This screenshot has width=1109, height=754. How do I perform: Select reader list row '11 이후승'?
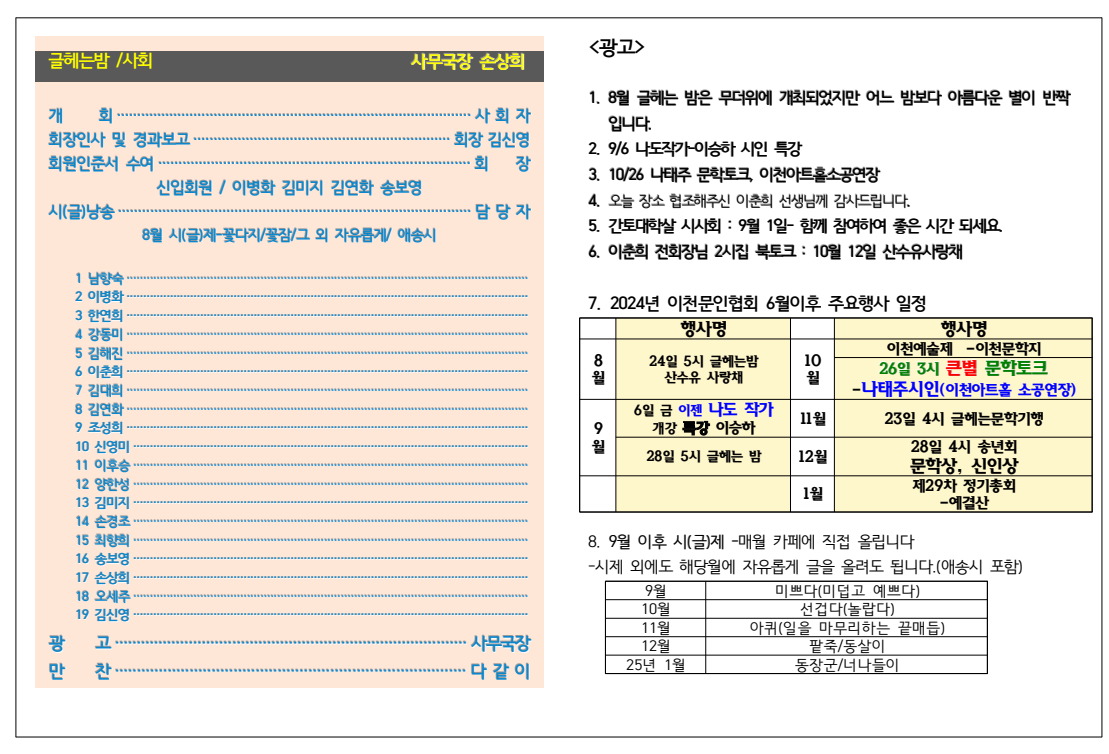point(301,465)
